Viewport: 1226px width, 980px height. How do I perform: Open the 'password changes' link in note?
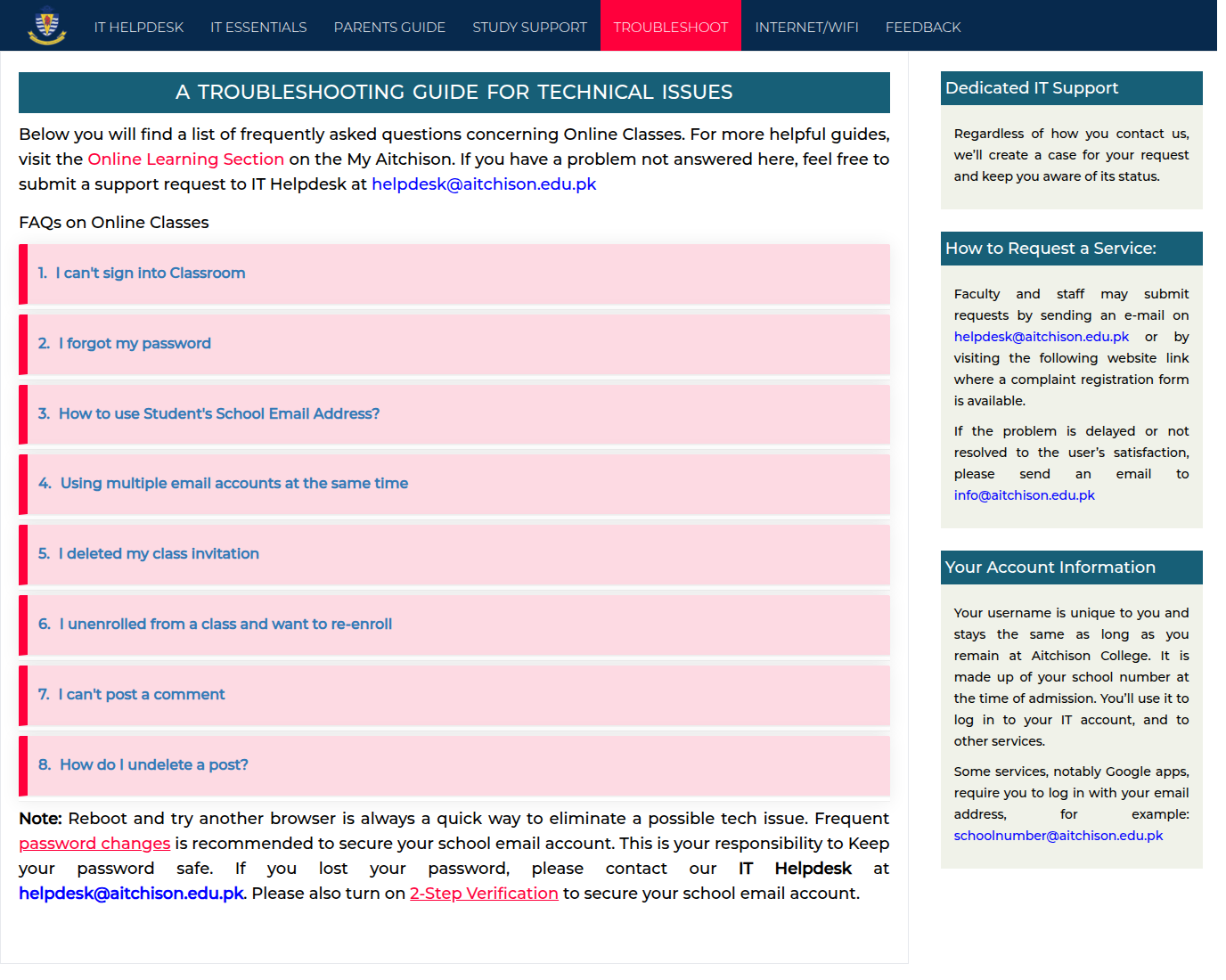[94, 843]
